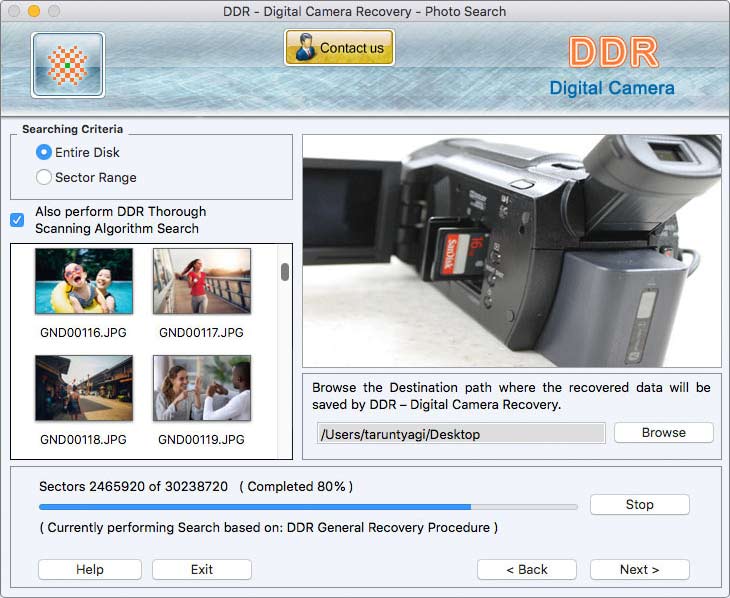Proceed with the Next button
Image resolution: width=730 pixels, height=598 pixels.
640,570
